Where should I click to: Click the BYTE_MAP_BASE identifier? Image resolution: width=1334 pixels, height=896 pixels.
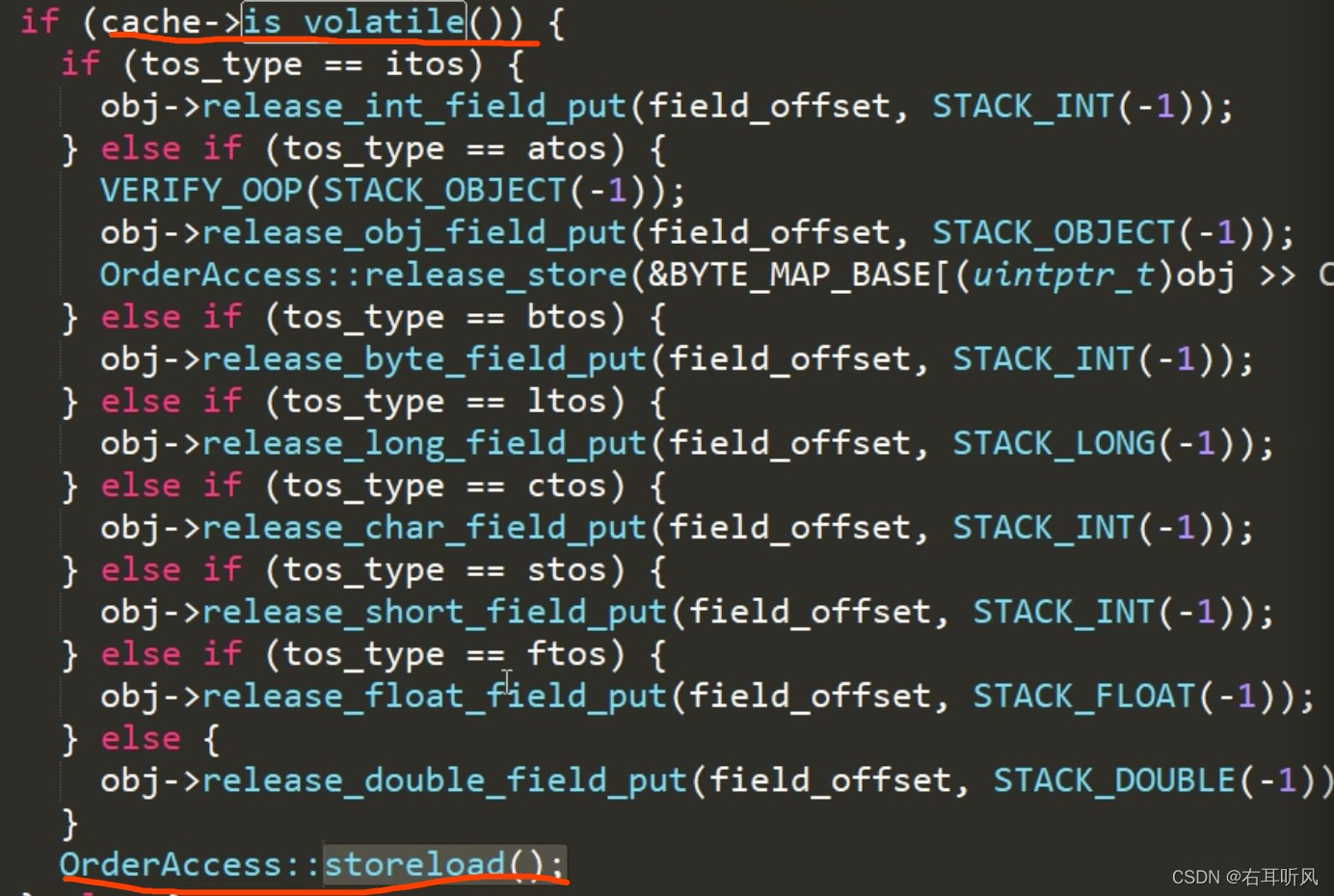pos(800,276)
